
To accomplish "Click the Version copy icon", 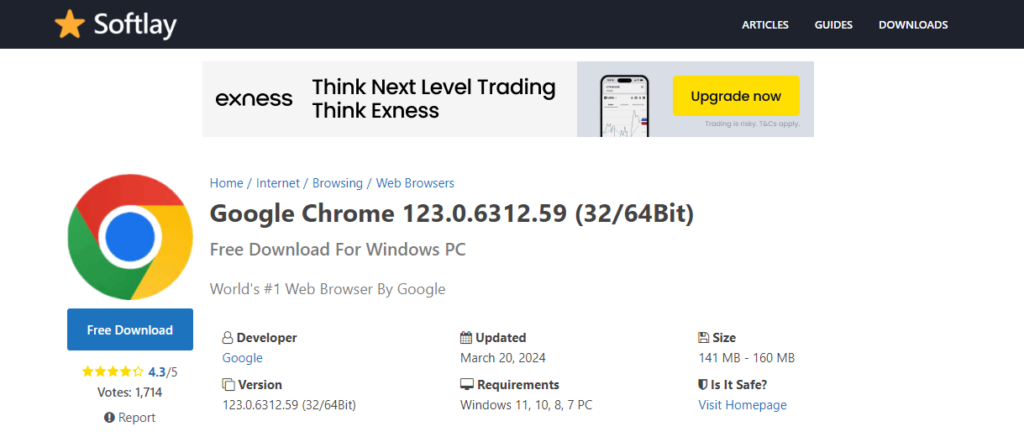I will pos(228,384).
